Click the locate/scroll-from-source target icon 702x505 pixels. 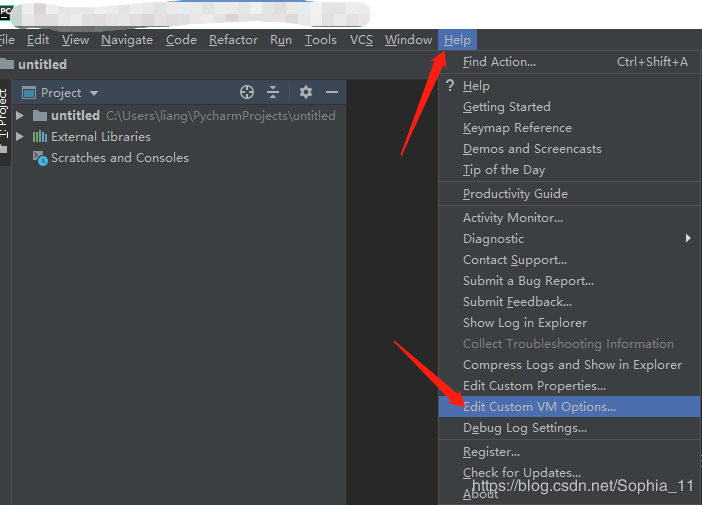(x=247, y=92)
